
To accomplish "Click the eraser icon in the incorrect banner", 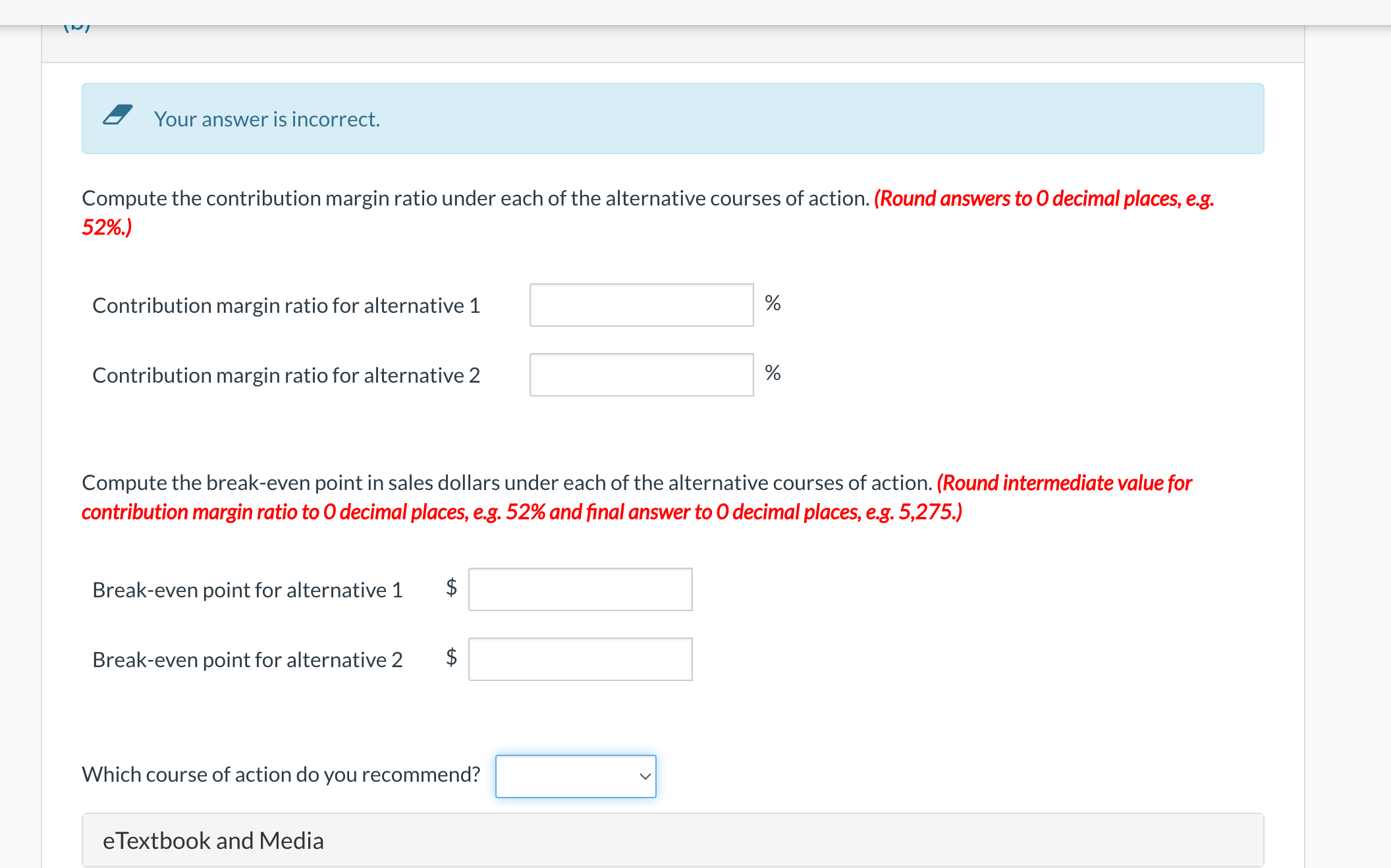I will pyautogui.click(x=117, y=115).
